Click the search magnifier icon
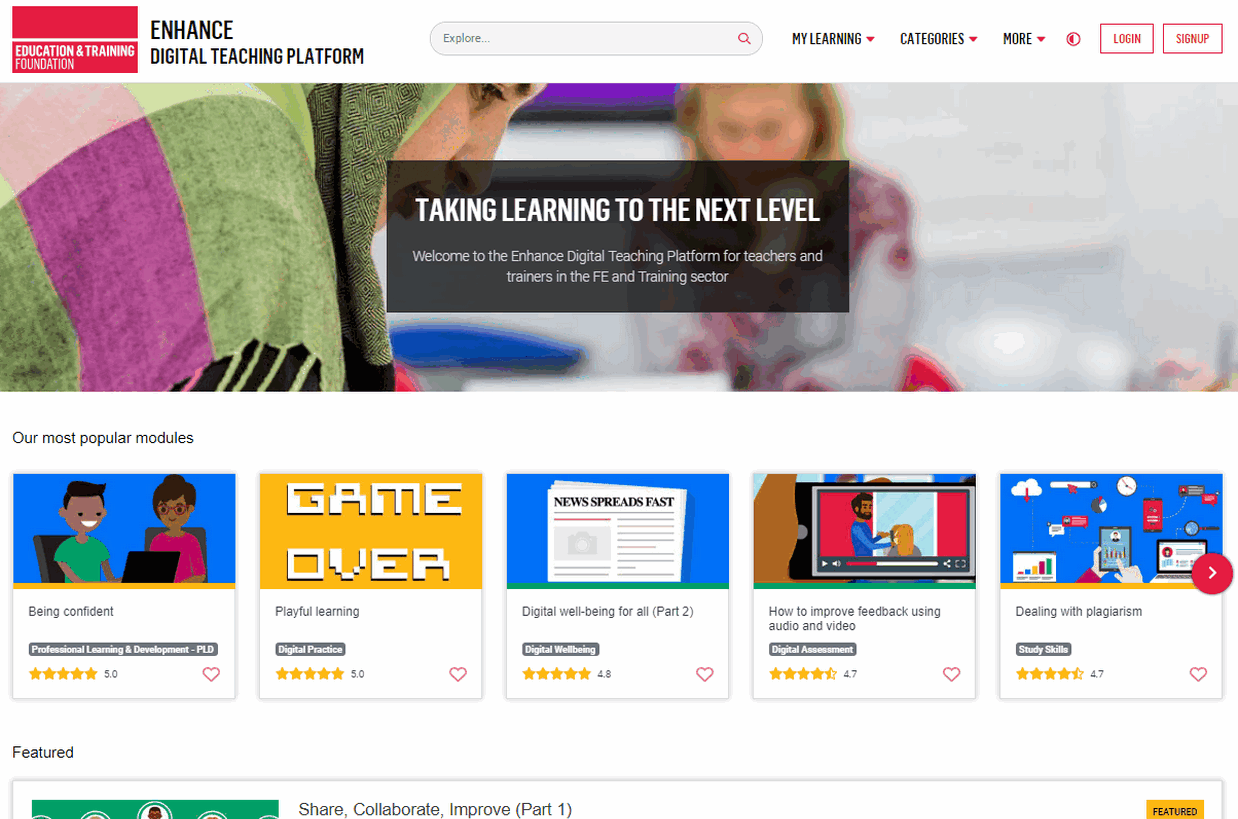The image size is (1238, 819). click(744, 39)
